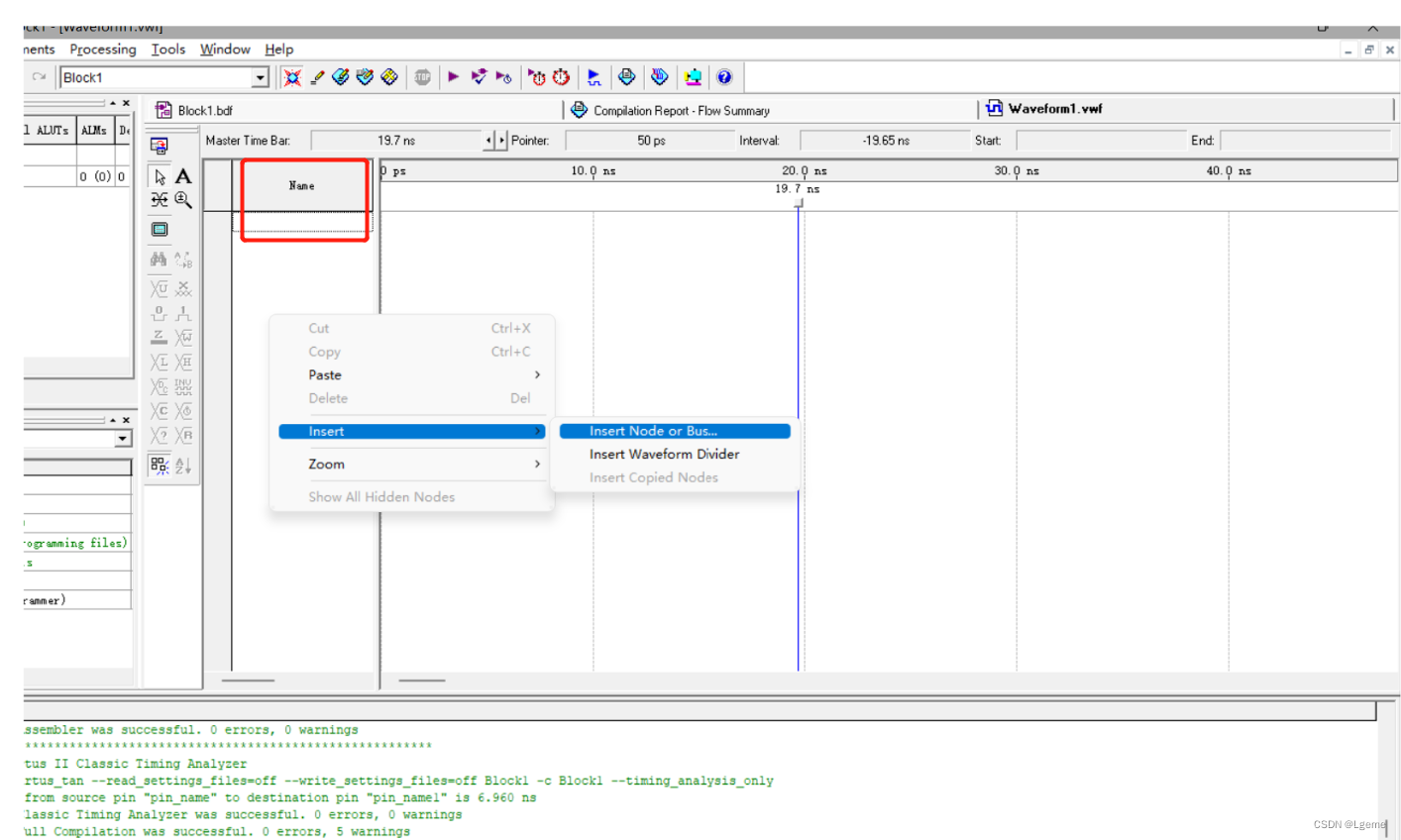Click the High Impedance (Z) icon
This screenshot has height=840, width=1401.
point(159,337)
